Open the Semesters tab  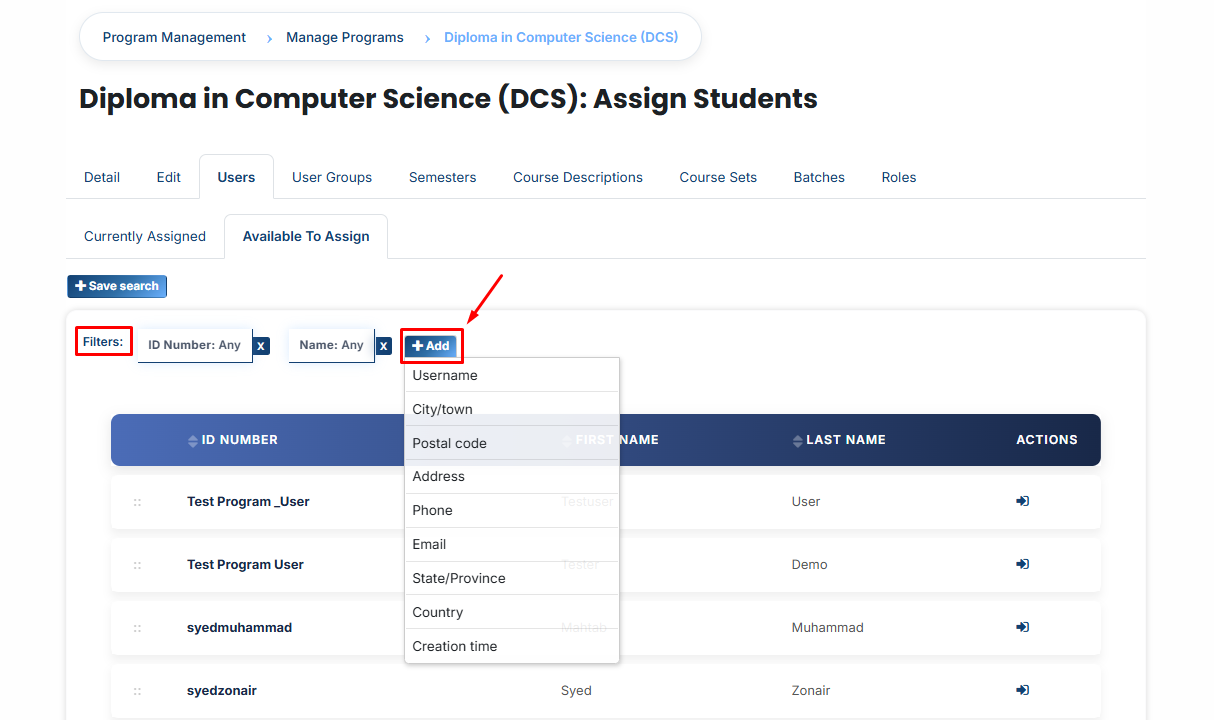443,177
